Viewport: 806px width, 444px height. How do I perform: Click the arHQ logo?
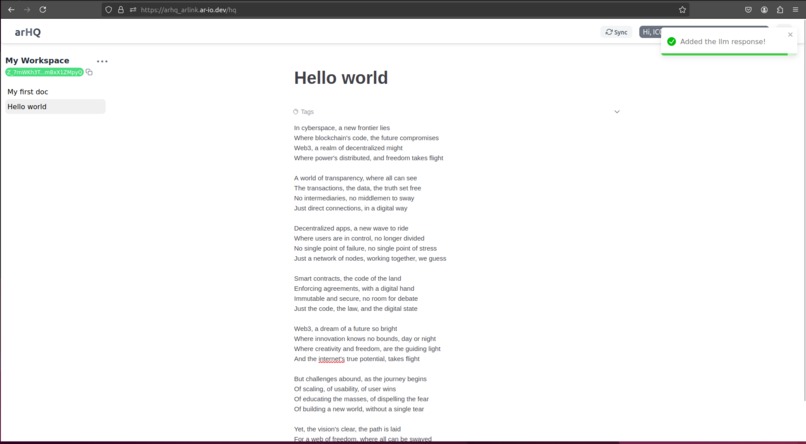click(x=28, y=32)
